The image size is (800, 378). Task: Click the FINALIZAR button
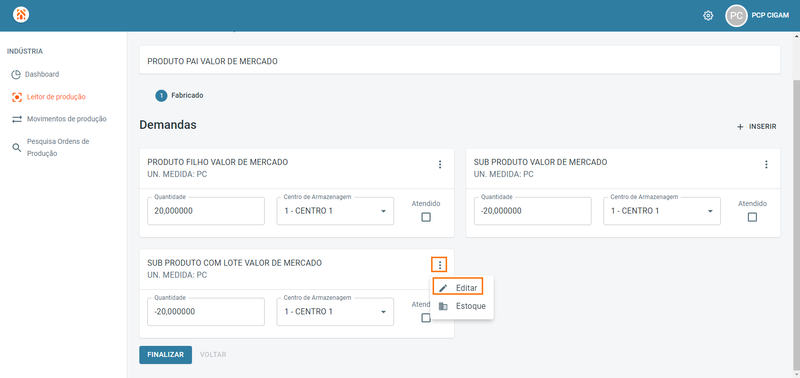point(165,355)
